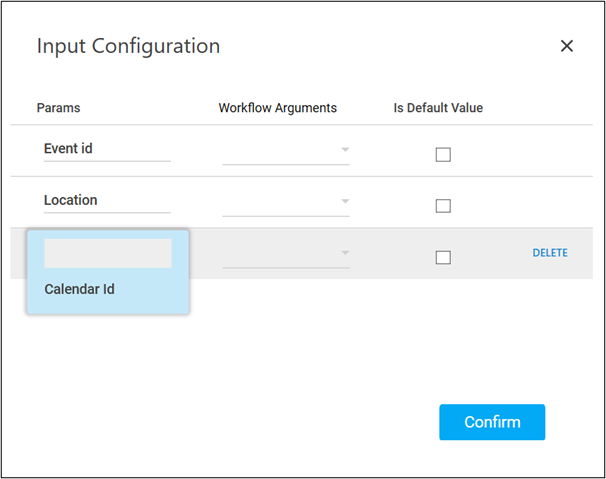
Task: Delete the highlighted parameter row
Action: coord(549,253)
